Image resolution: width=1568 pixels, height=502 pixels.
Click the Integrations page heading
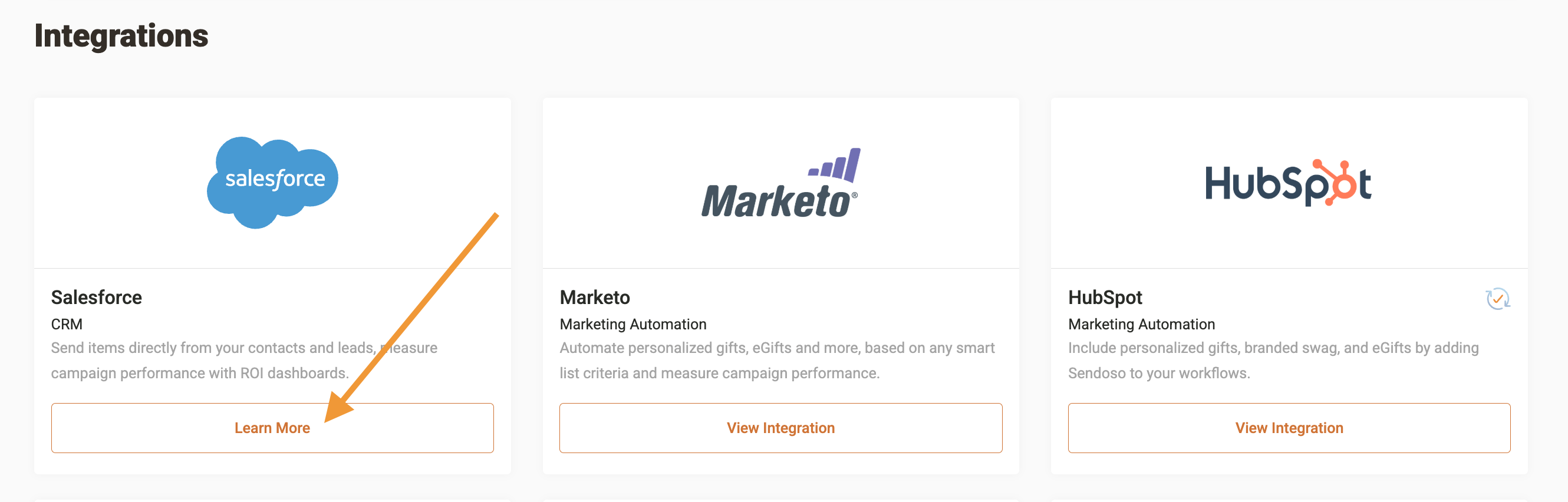[x=121, y=35]
